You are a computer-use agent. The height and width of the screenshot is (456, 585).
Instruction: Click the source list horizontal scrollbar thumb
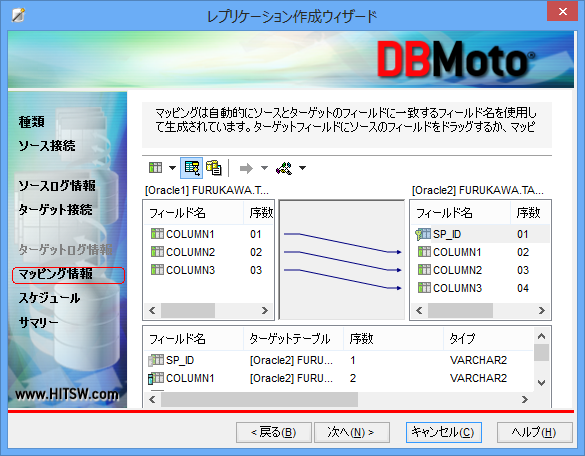tap(188, 310)
